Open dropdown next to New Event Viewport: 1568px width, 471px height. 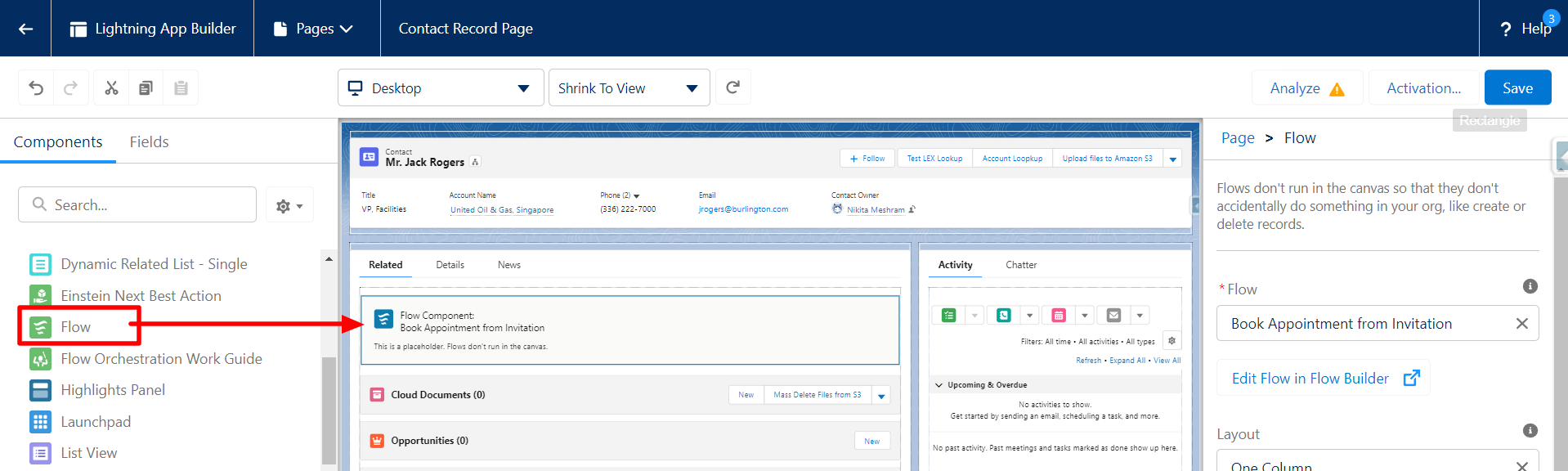tap(1085, 316)
